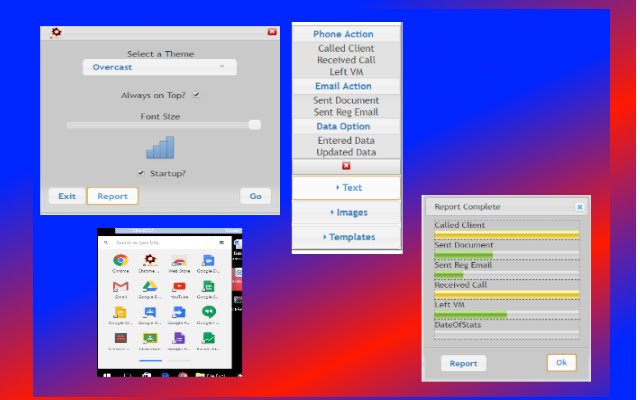The height and width of the screenshot is (400, 640).
Task: Click the Sent Document progress bar
Action: [507, 255]
